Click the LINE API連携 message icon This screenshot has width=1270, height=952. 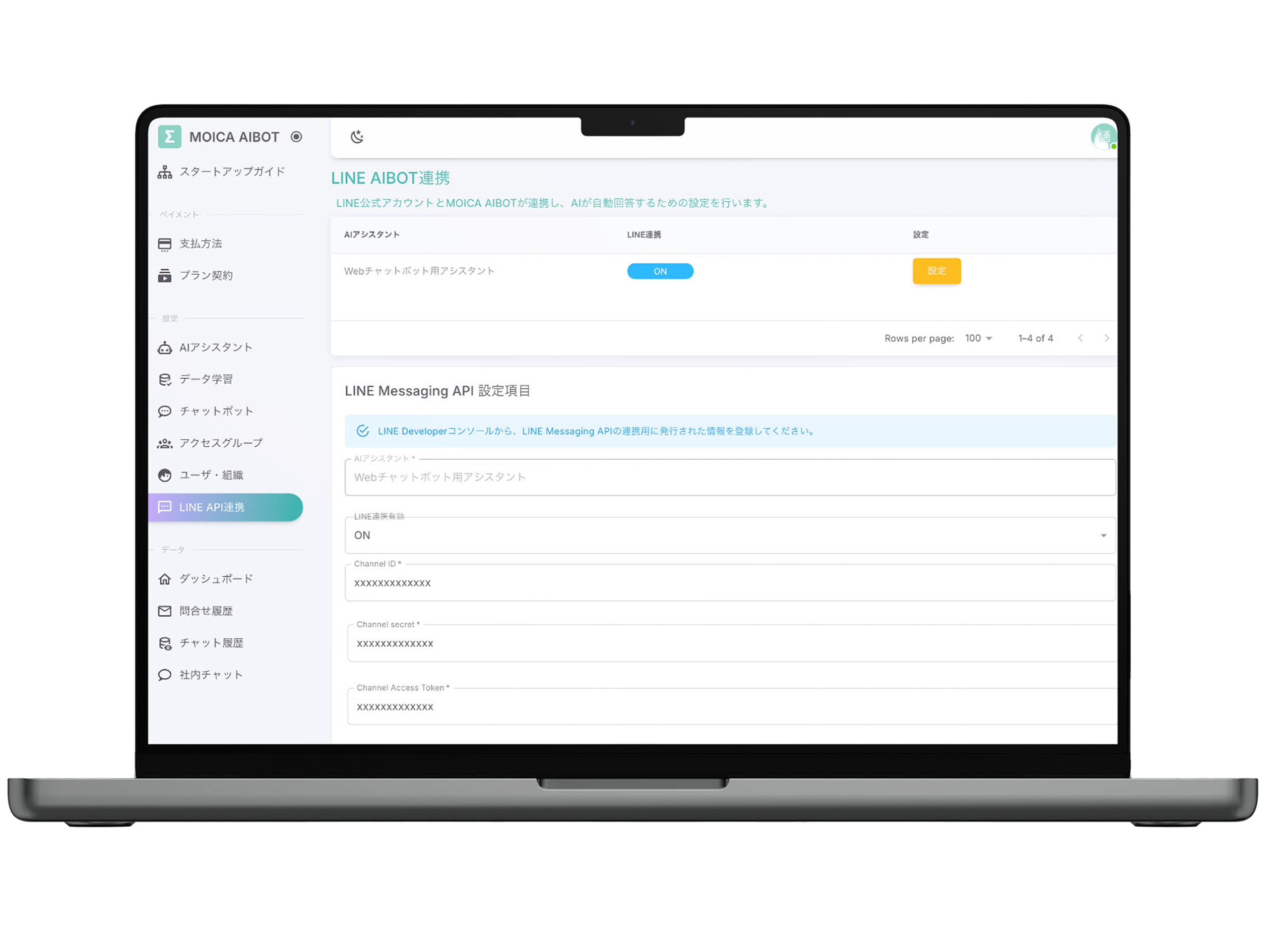click(x=165, y=507)
